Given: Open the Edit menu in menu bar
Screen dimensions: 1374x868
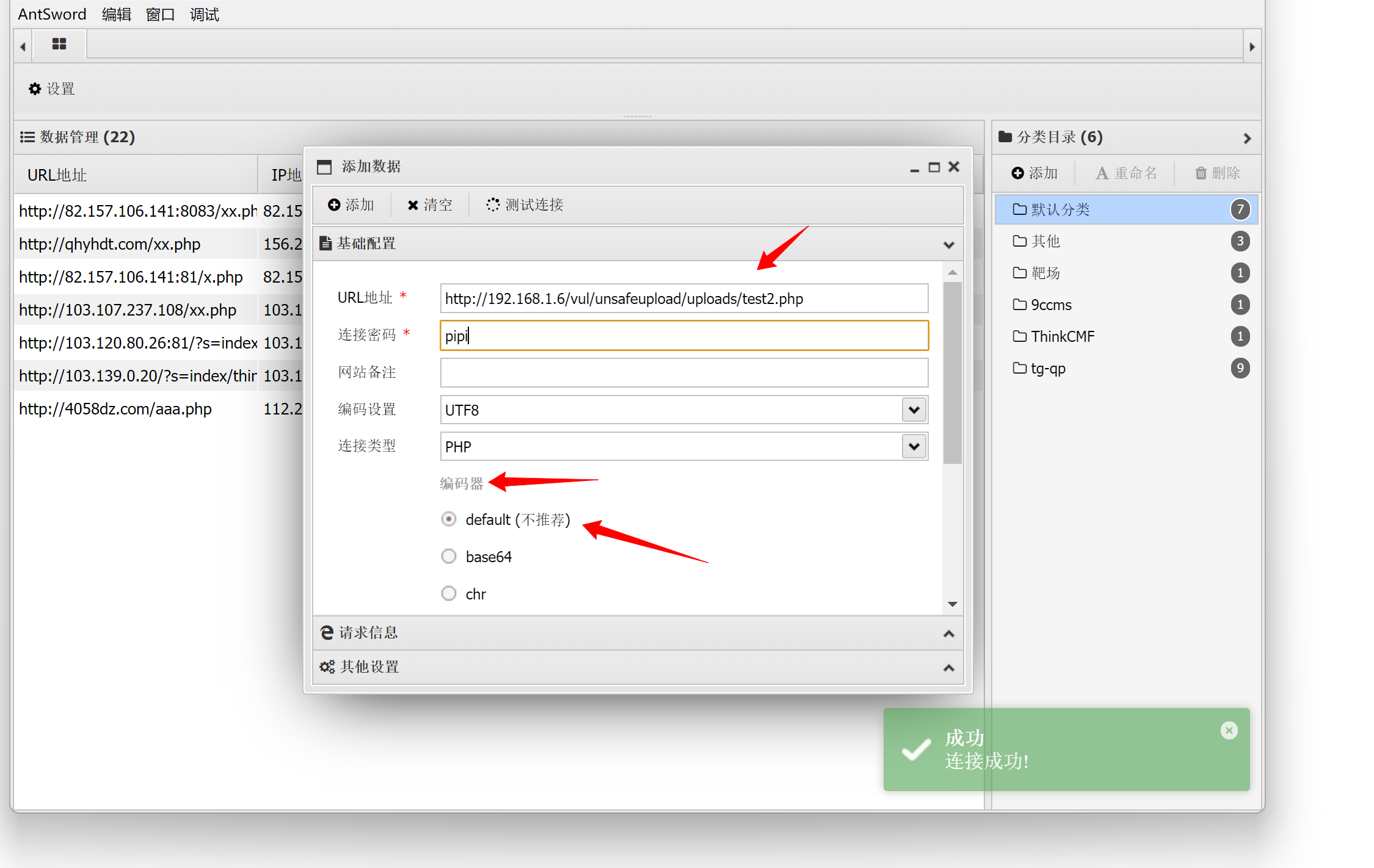Looking at the screenshot, I should click(x=116, y=14).
